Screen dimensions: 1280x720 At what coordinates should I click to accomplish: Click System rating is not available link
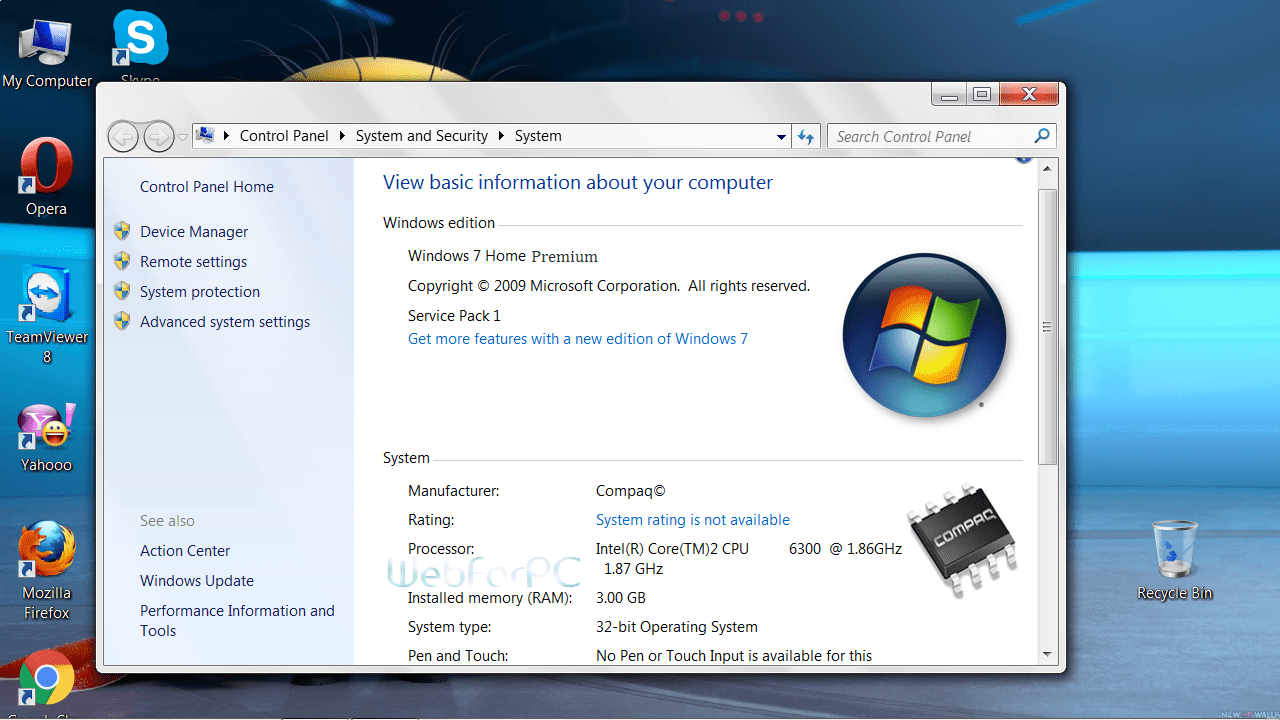693,520
